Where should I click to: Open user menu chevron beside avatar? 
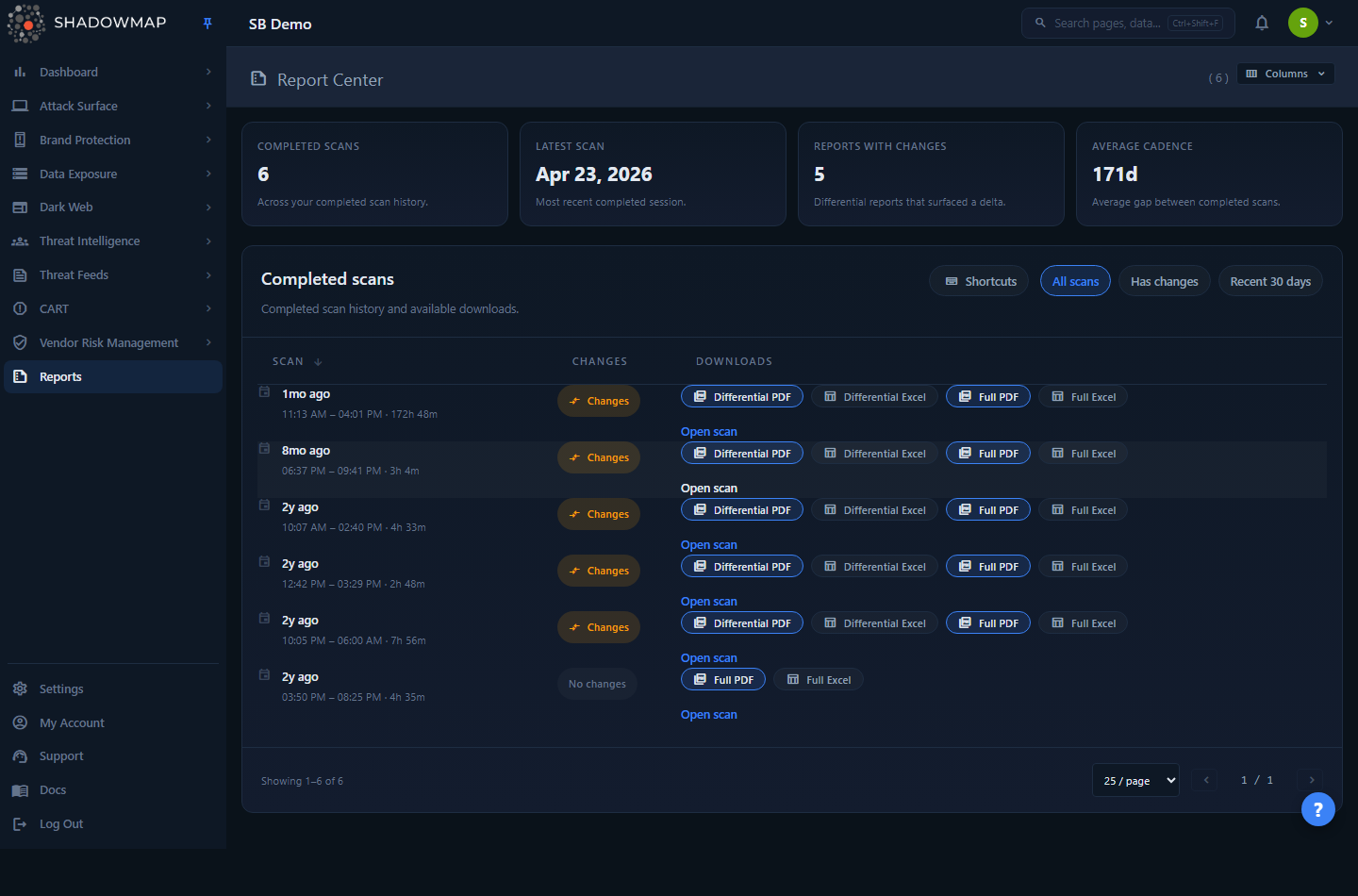pos(1329,23)
